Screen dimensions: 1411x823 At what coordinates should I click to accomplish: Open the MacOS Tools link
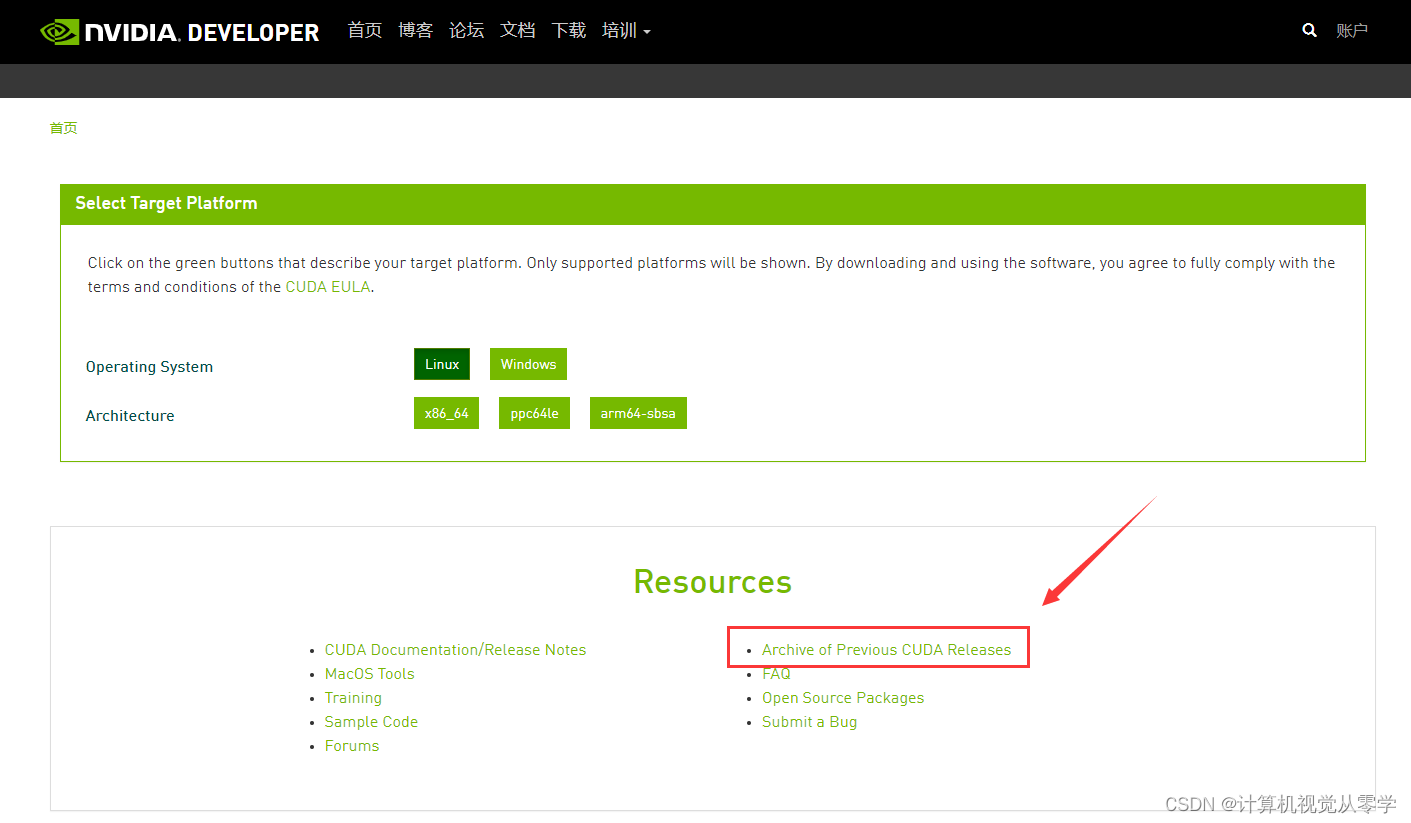[x=369, y=674]
